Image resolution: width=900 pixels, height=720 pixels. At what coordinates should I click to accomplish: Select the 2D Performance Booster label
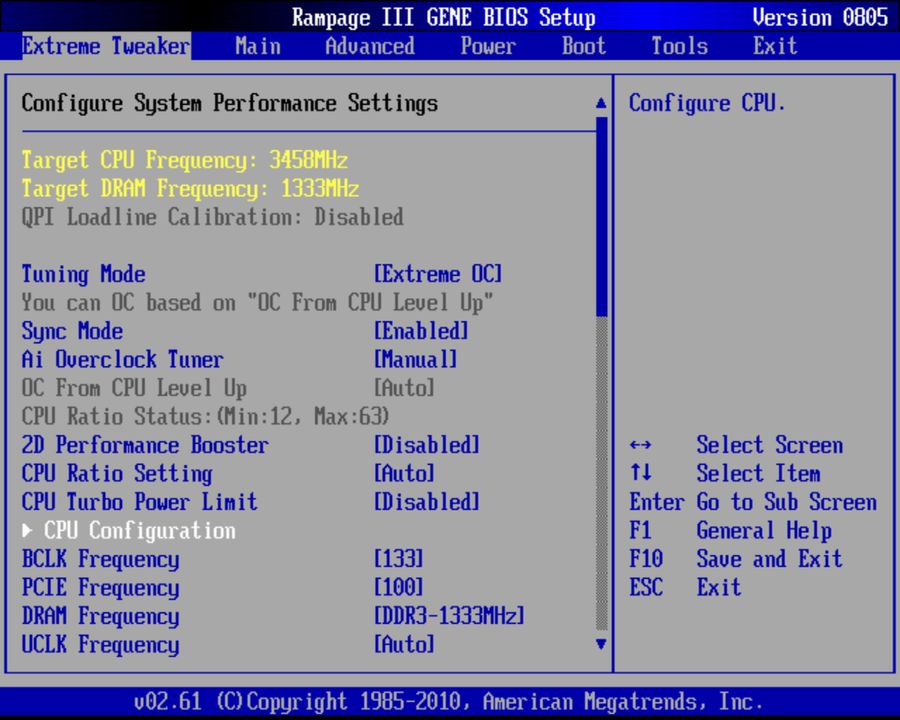point(145,445)
